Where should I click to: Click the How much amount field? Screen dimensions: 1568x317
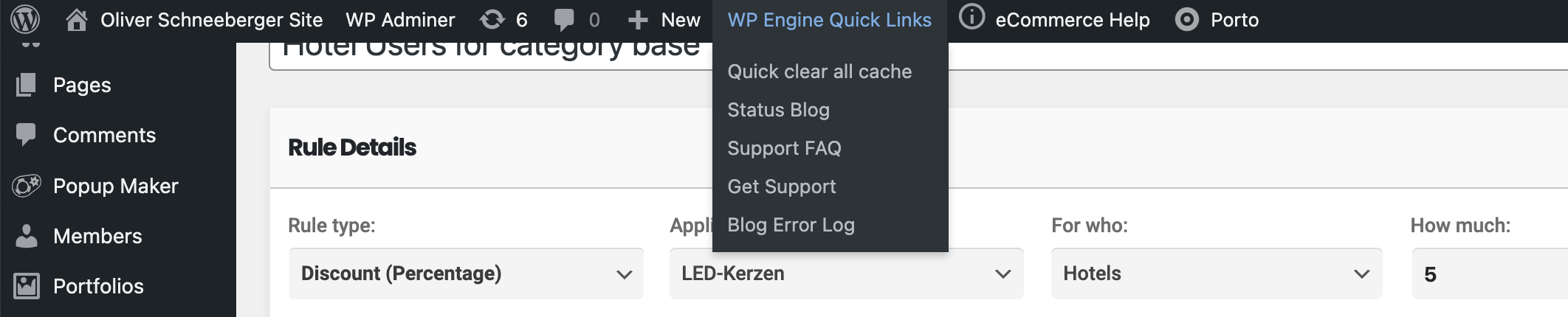pyautogui.click(x=1488, y=274)
